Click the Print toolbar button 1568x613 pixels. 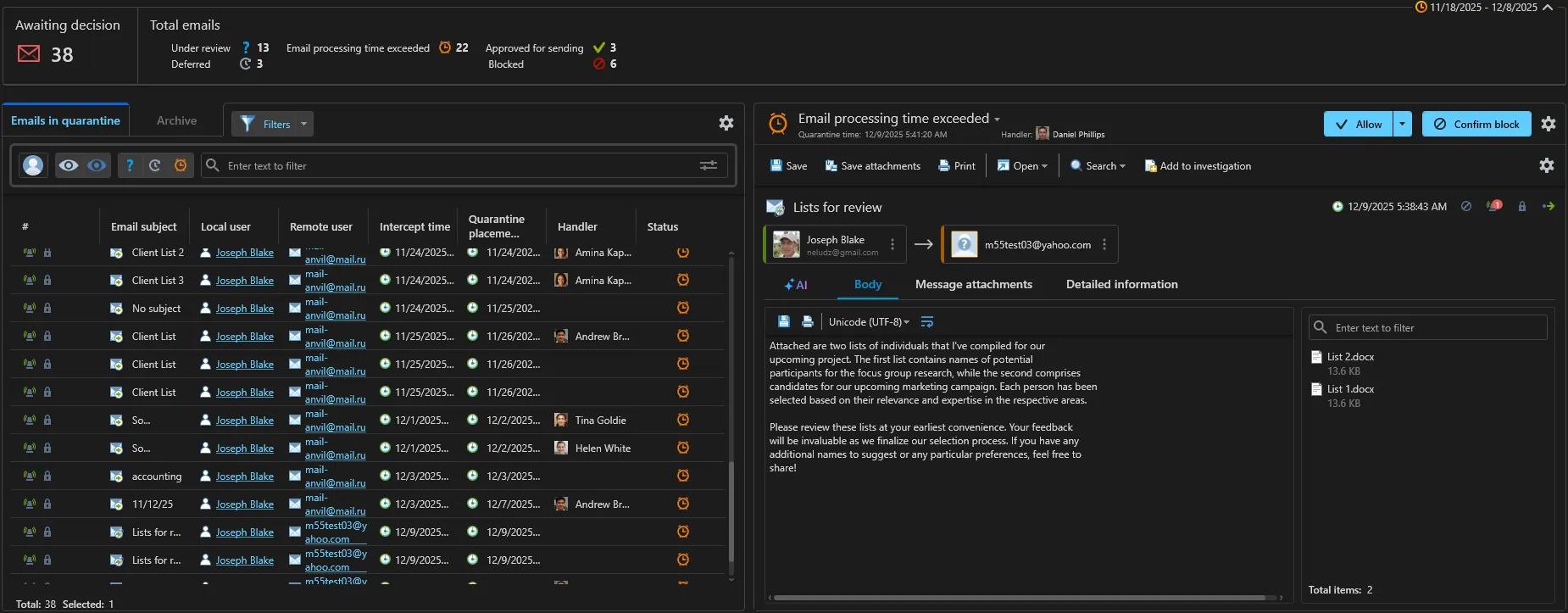(956, 166)
